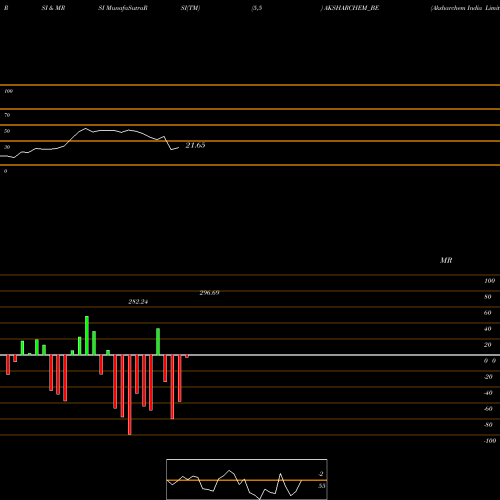This screenshot has height=500, width=500.
Task: Open the mini line chart thumbnail at bottom
Action: point(247,479)
